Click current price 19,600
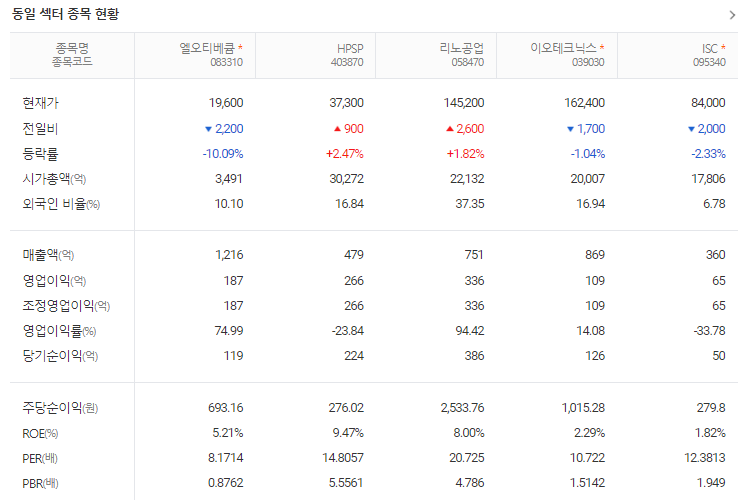Screen dimensions: 739x500 tap(226, 103)
